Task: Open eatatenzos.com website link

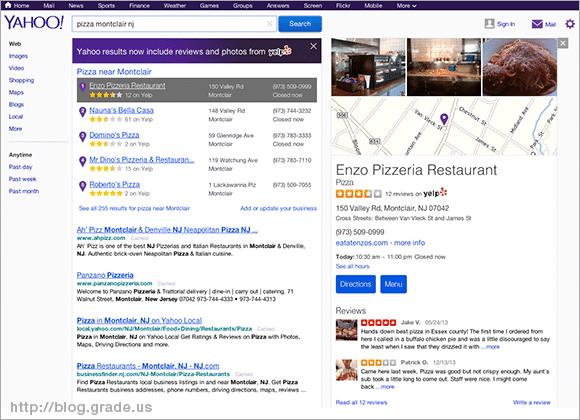Action: (362, 243)
